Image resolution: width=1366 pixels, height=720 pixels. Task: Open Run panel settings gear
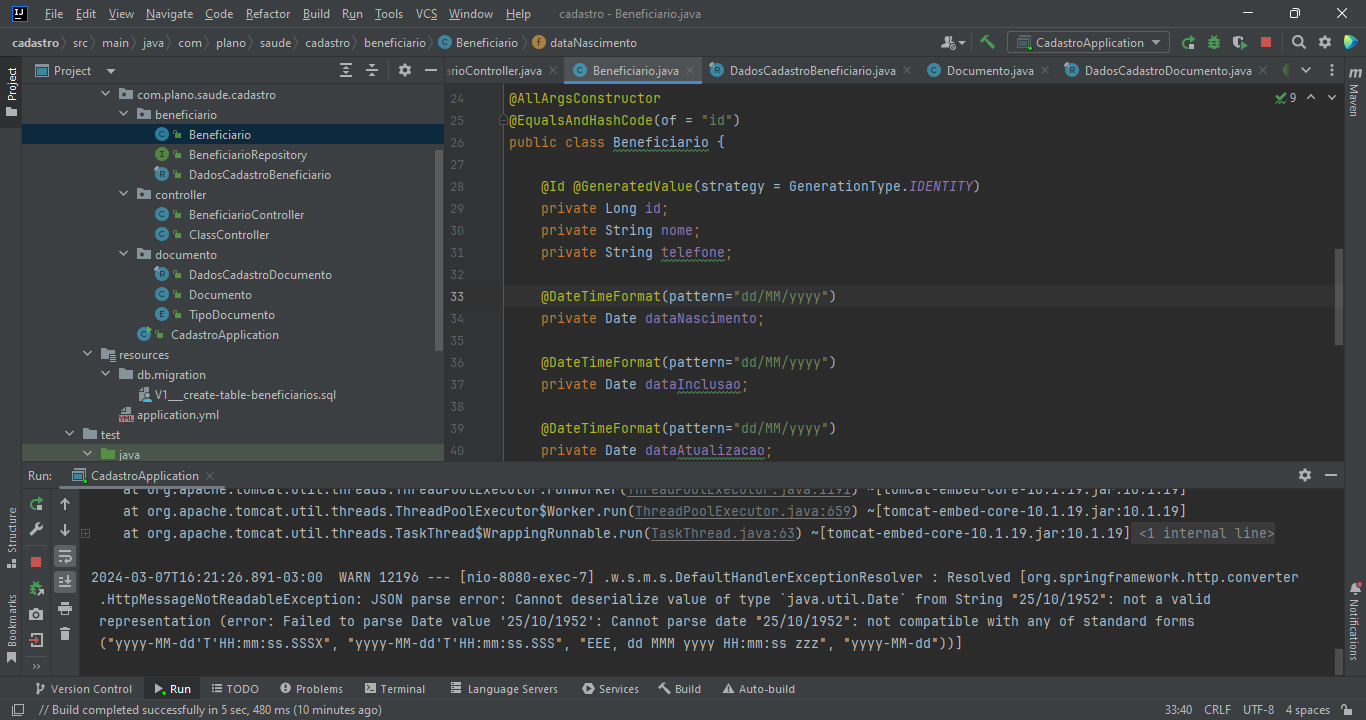tap(1305, 475)
